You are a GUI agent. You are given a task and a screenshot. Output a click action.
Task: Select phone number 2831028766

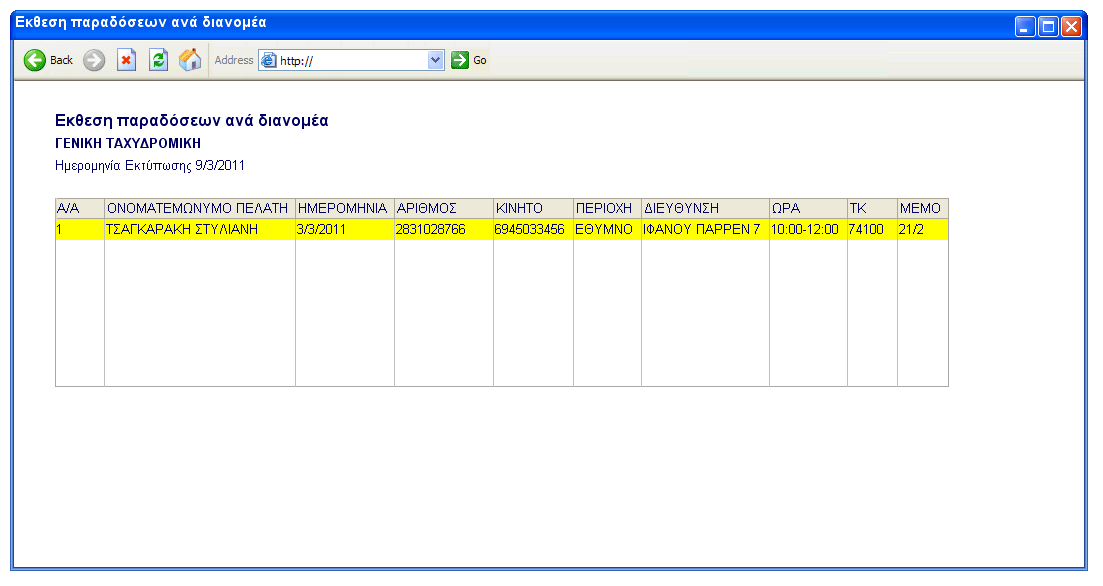pyautogui.click(x=444, y=229)
